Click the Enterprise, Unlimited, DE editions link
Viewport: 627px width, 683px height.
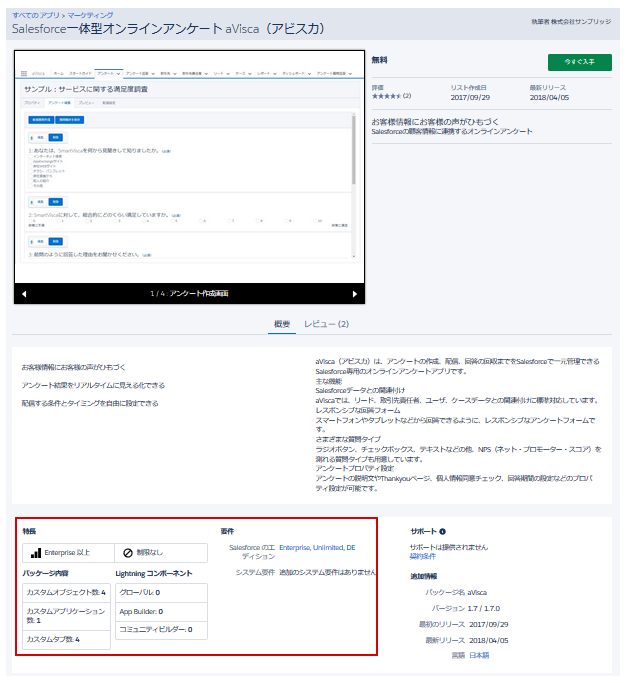point(317,548)
